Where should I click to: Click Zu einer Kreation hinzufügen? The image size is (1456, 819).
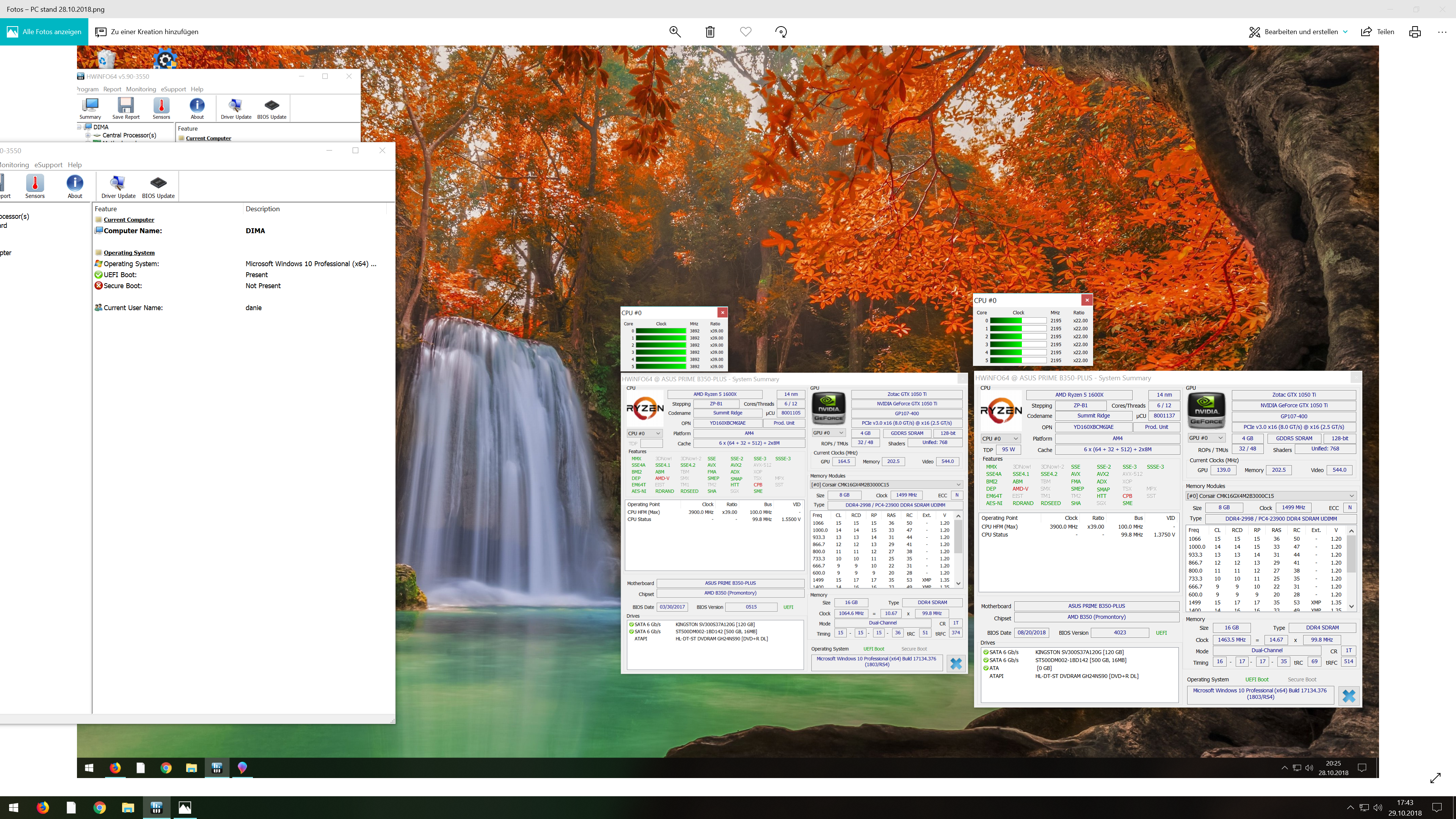coord(146,31)
